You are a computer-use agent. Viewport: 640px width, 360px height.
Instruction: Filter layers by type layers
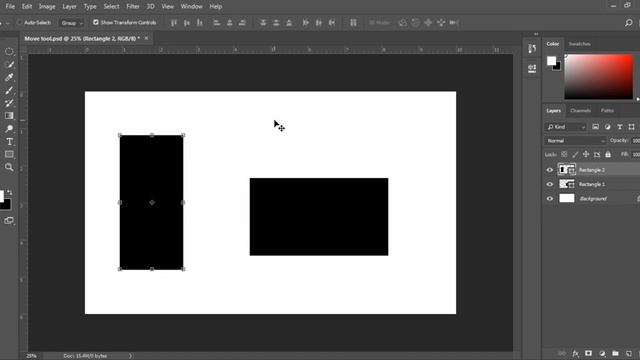coord(620,127)
